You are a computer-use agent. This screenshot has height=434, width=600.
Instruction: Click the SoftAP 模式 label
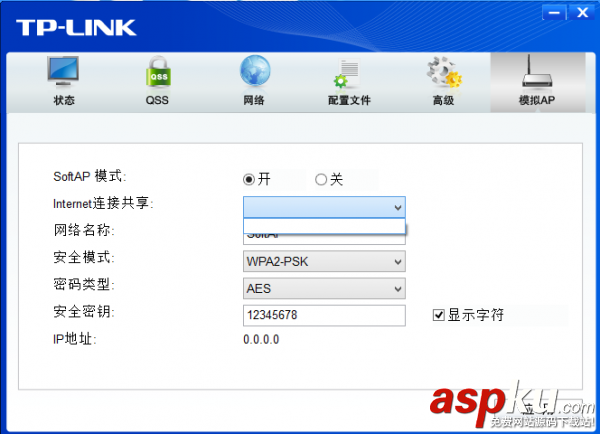pyautogui.click(x=90, y=176)
